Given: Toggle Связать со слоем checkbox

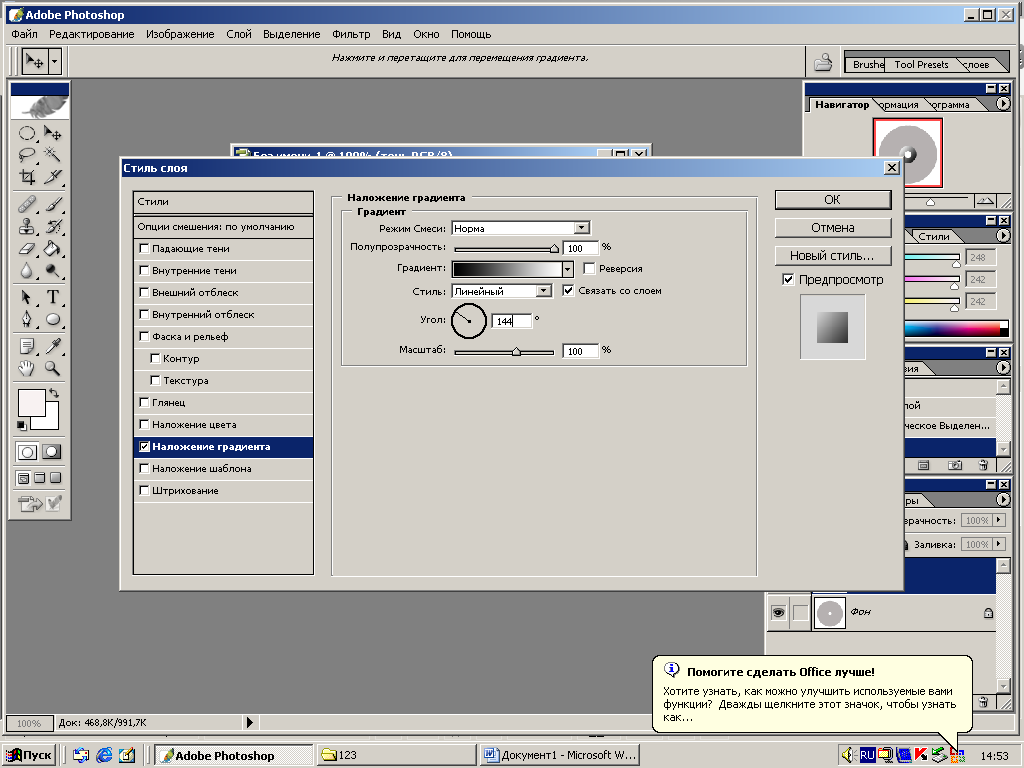Looking at the screenshot, I should coord(568,291).
